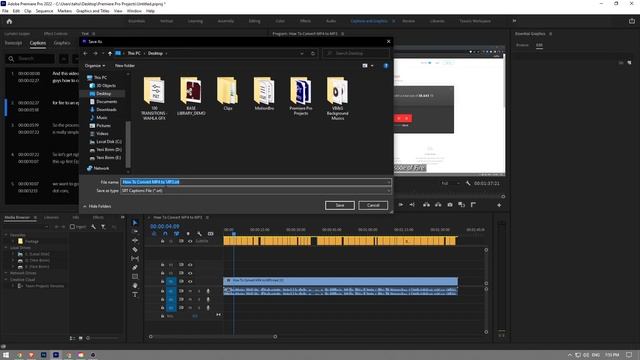Select the Hand tool
Image resolution: width=640 pixels, height=360 pixels.
pyautogui.click(x=135, y=285)
